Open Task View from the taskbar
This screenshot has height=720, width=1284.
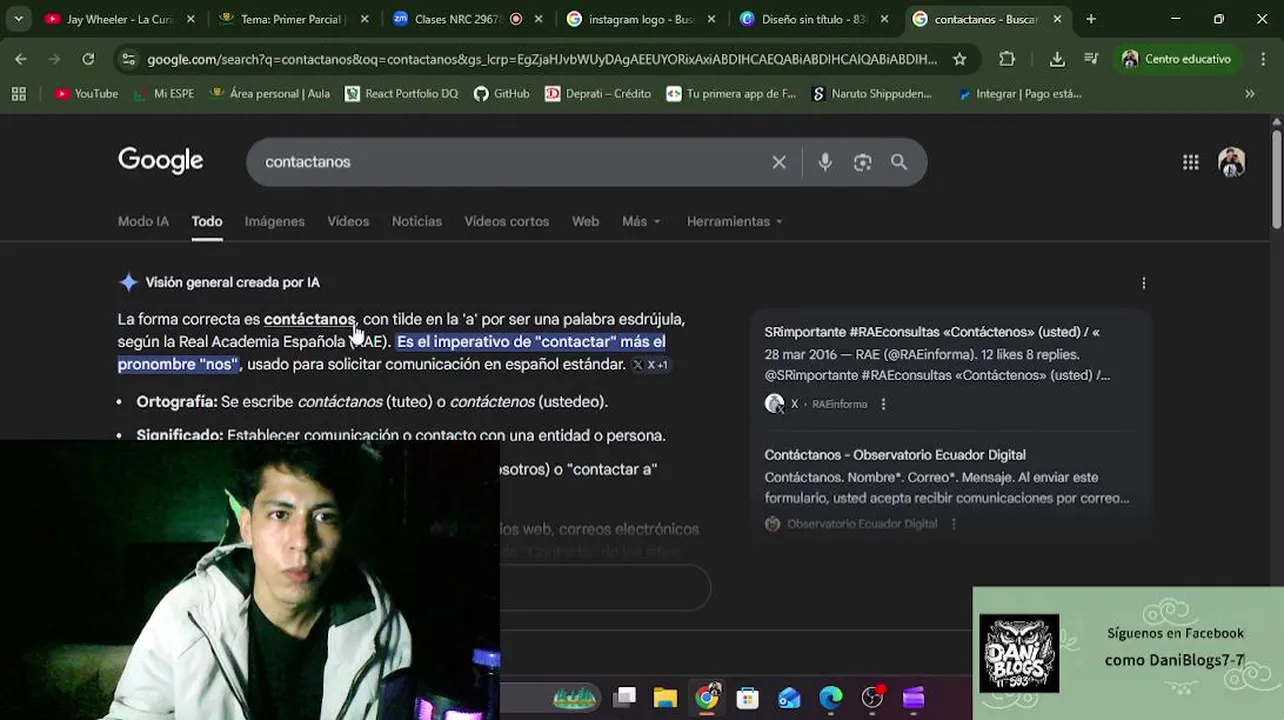[624, 697]
